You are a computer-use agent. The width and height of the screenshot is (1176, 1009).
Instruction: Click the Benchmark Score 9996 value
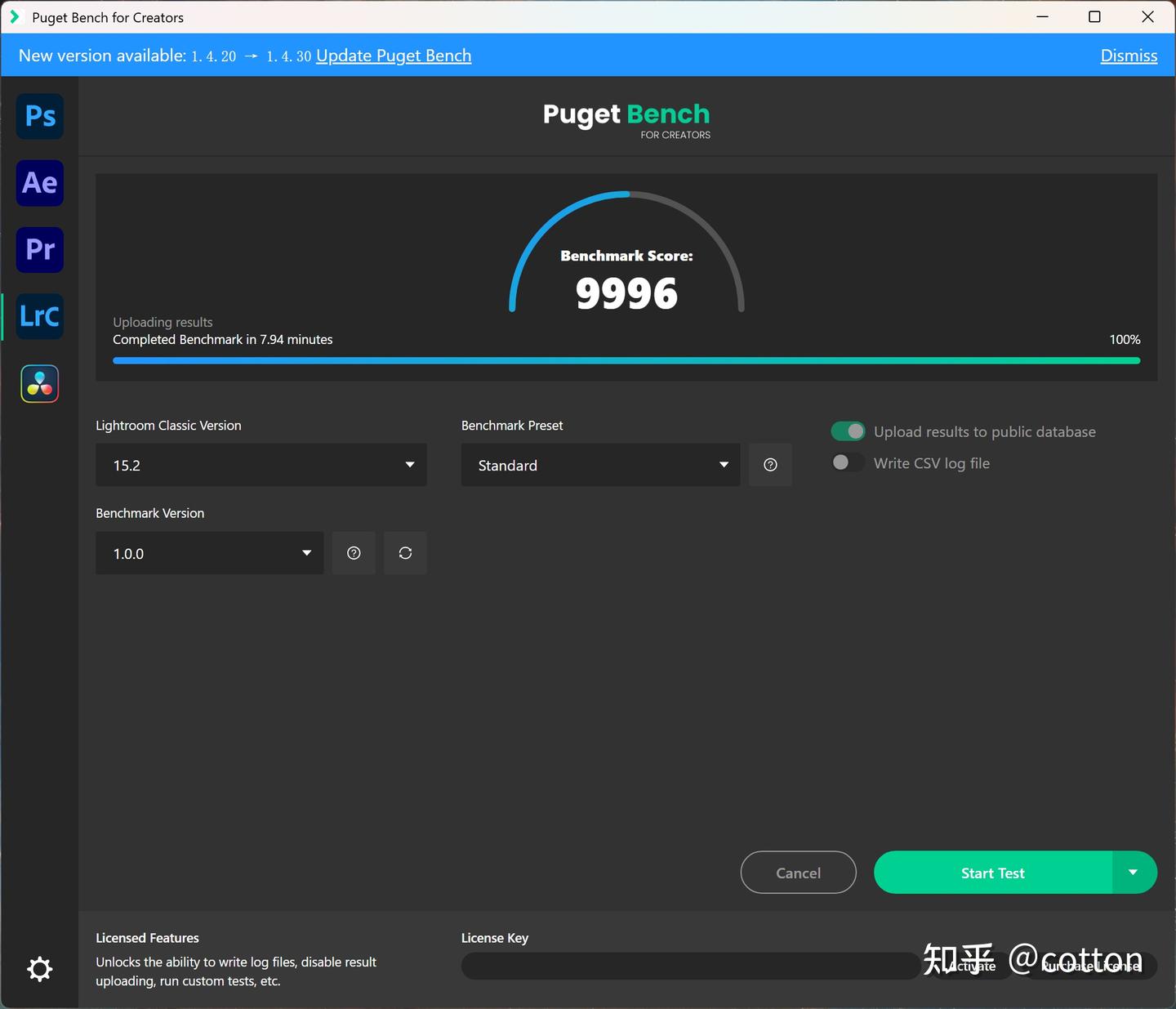(626, 293)
